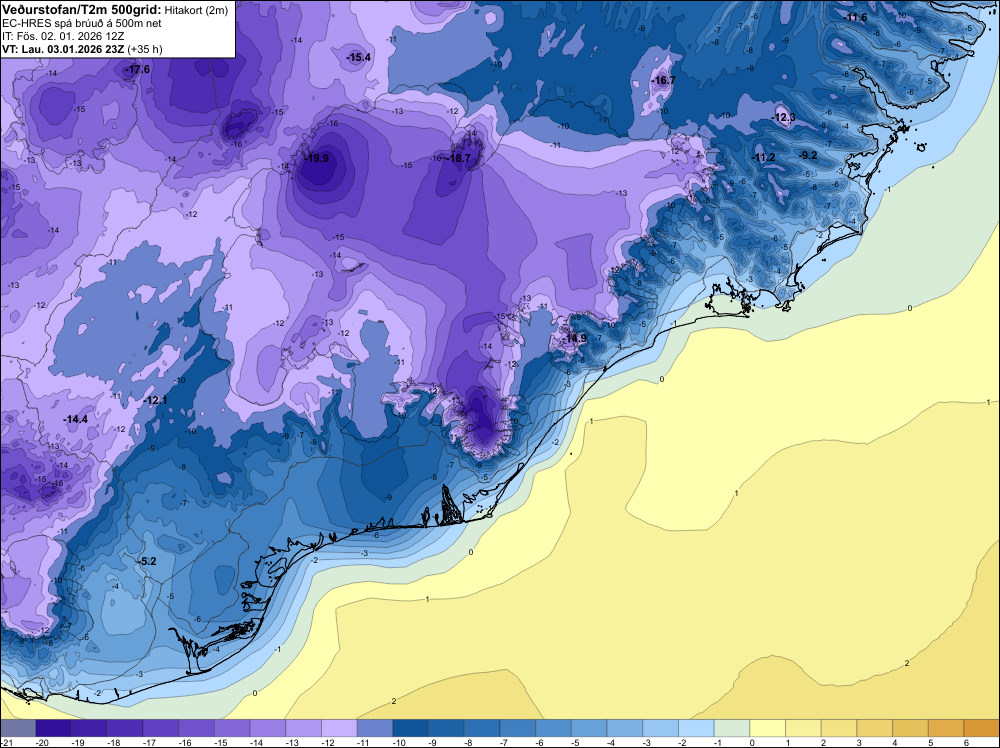Pick the legend swatch between -20 and -19
The width and height of the screenshot is (1000, 748).
tap(54, 727)
